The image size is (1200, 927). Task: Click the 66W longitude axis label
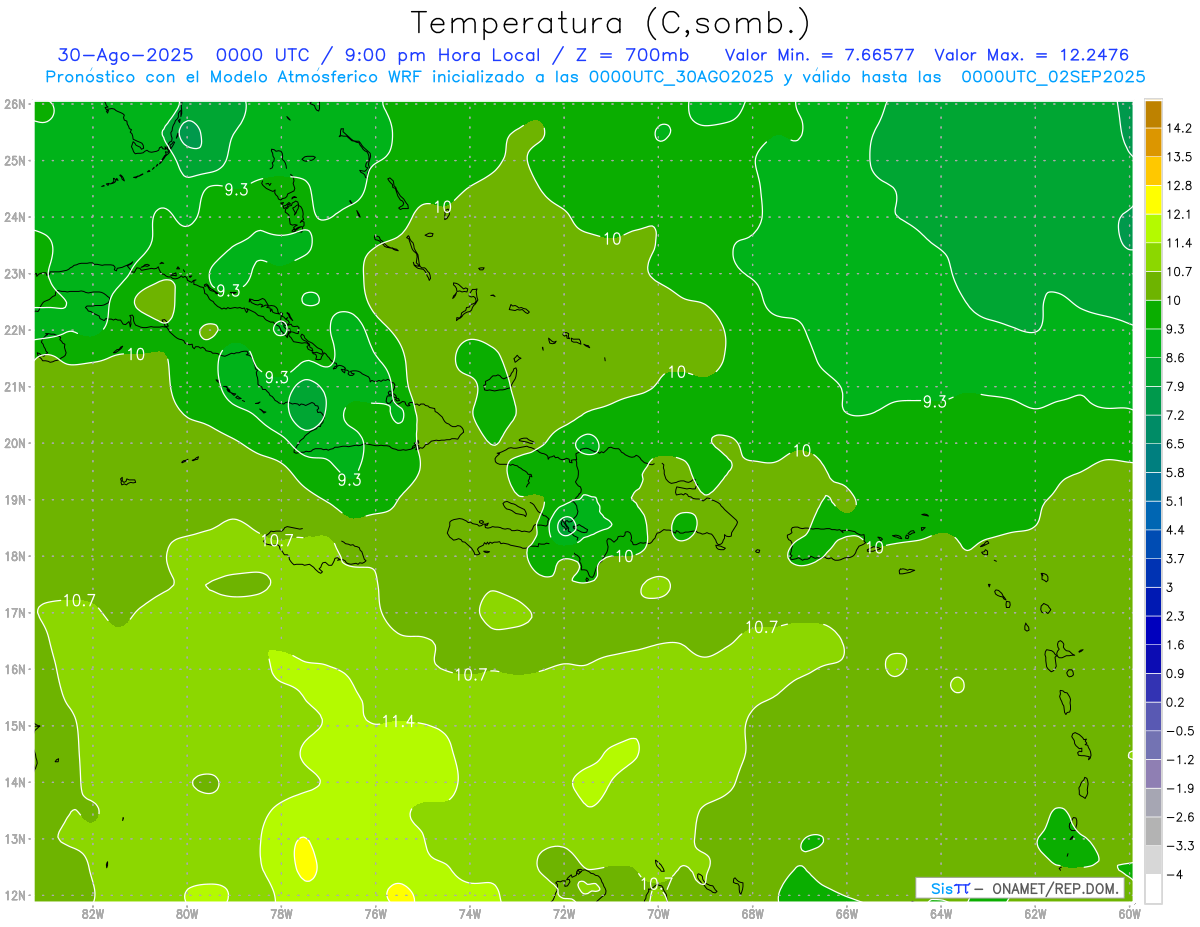tap(847, 913)
